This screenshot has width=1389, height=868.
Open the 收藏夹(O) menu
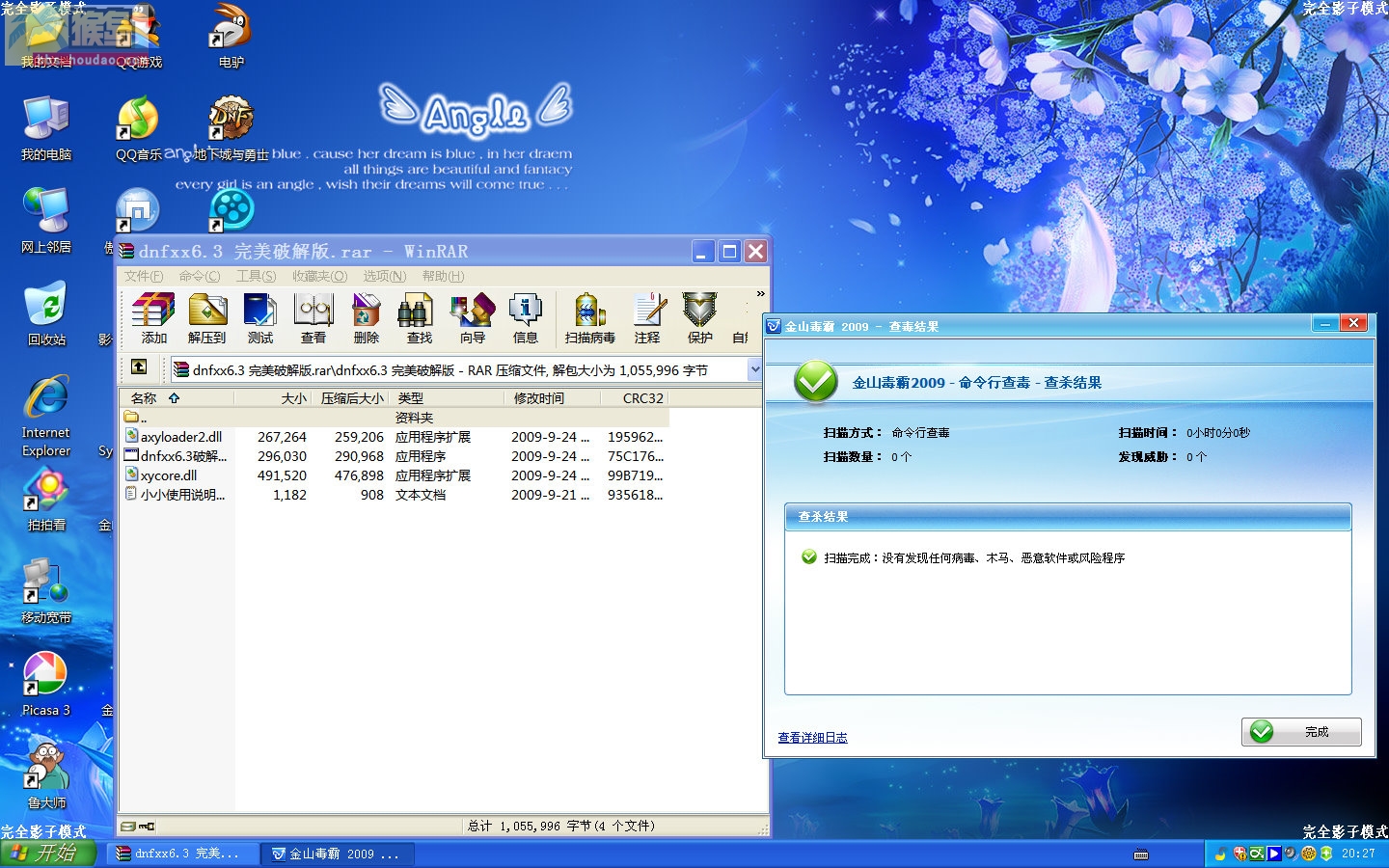(x=319, y=276)
